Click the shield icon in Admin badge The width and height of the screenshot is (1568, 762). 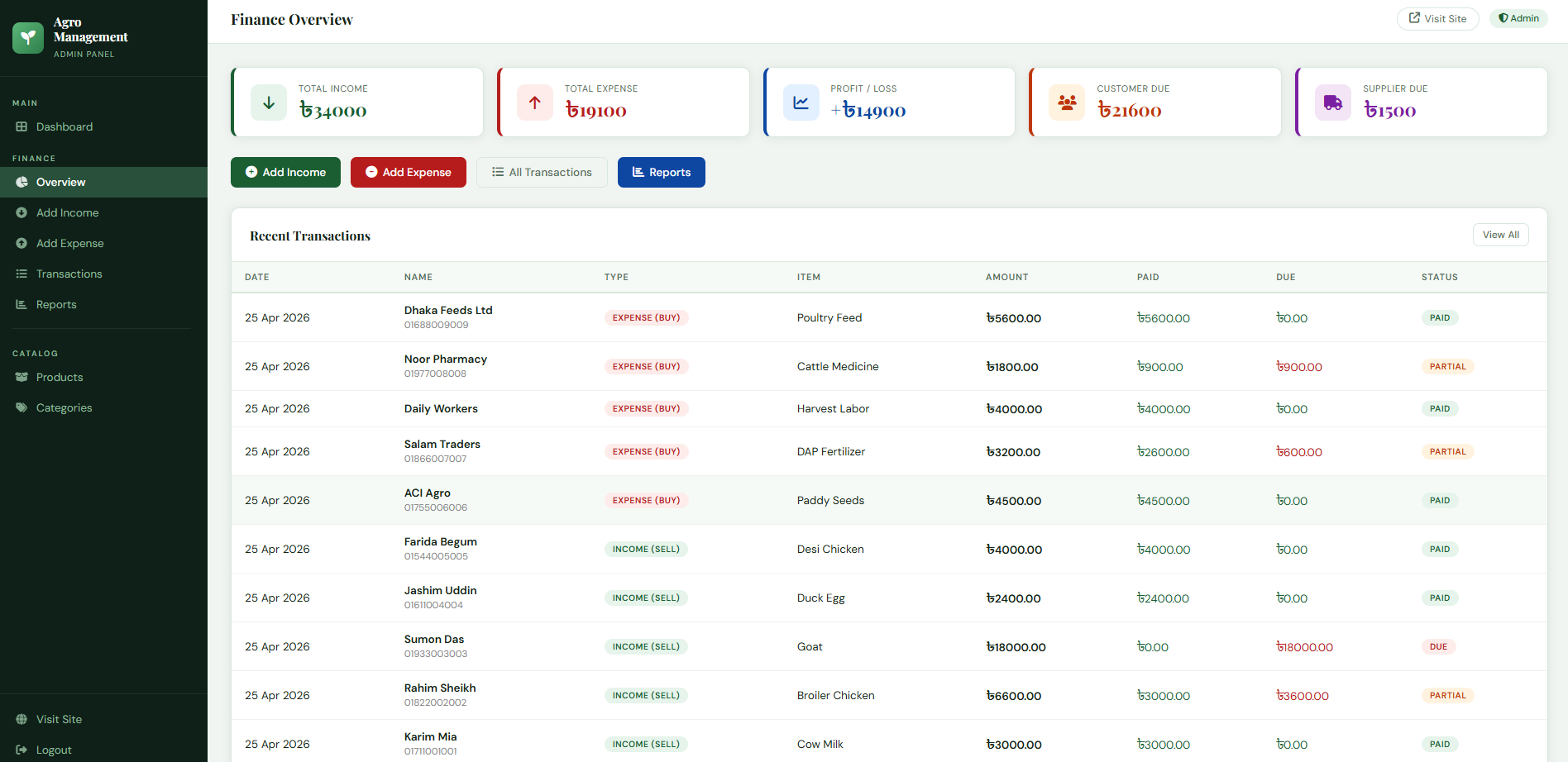[x=1503, y=18]
